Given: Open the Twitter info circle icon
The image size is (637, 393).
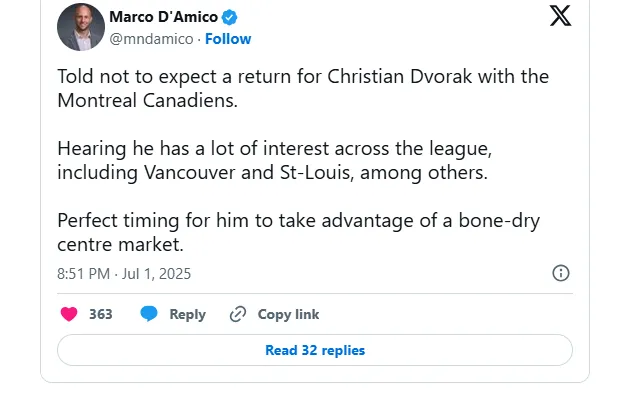Looking at the screenshot, I should 561,273.
